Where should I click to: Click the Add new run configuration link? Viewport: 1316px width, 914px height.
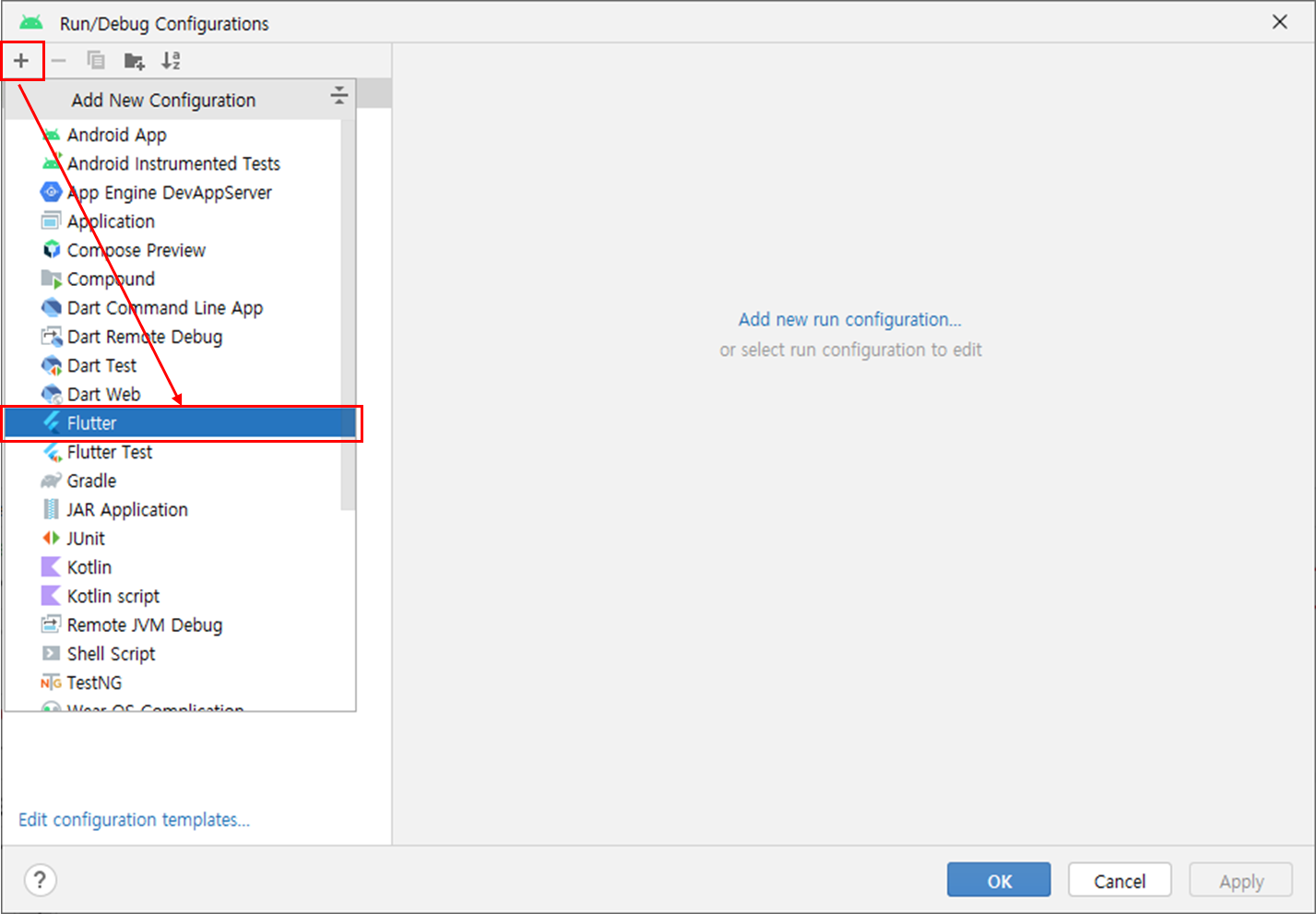(849, 319)
